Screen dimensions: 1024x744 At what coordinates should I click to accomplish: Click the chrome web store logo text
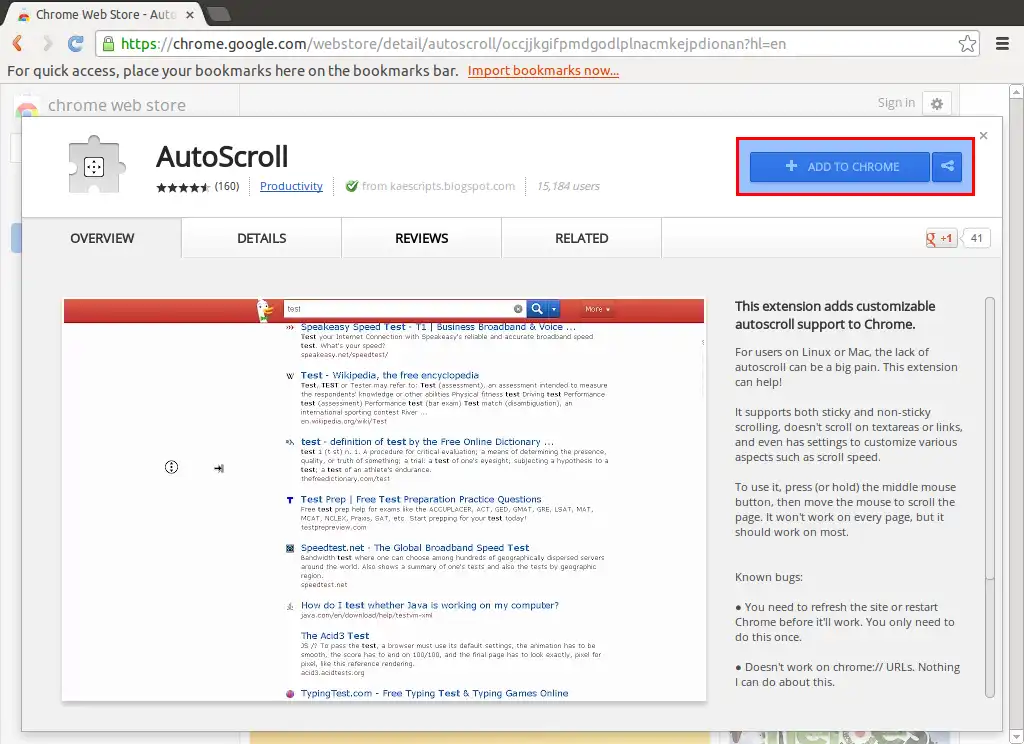click(x=117, y=105)
